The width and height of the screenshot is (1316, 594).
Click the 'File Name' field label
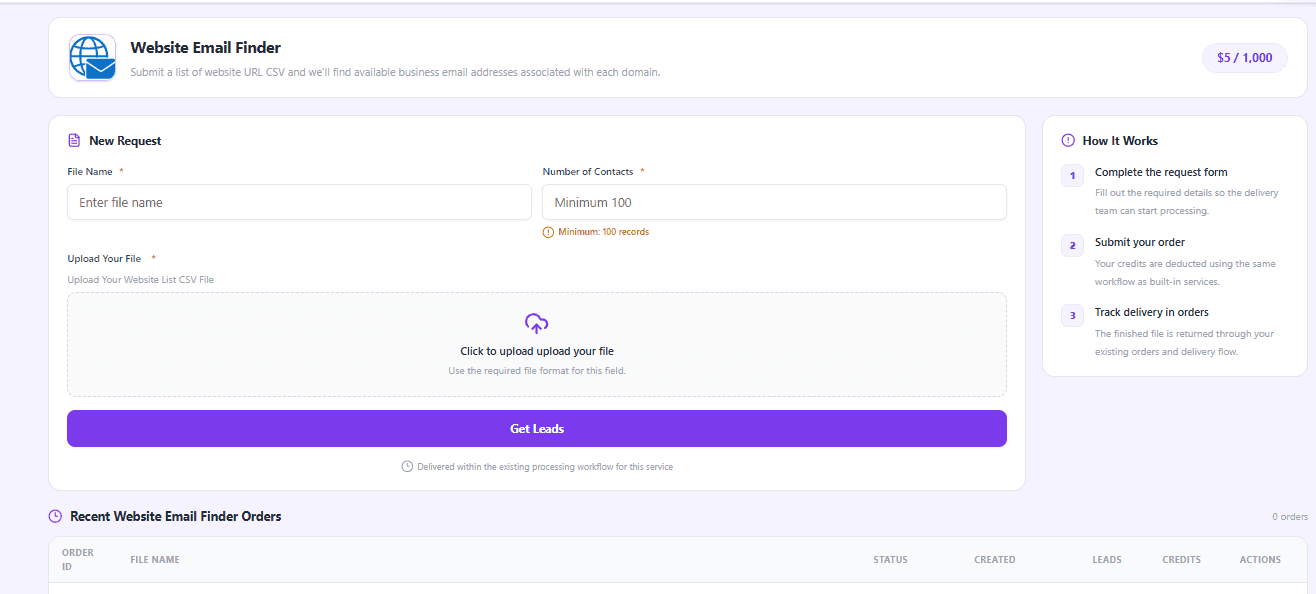90,172
